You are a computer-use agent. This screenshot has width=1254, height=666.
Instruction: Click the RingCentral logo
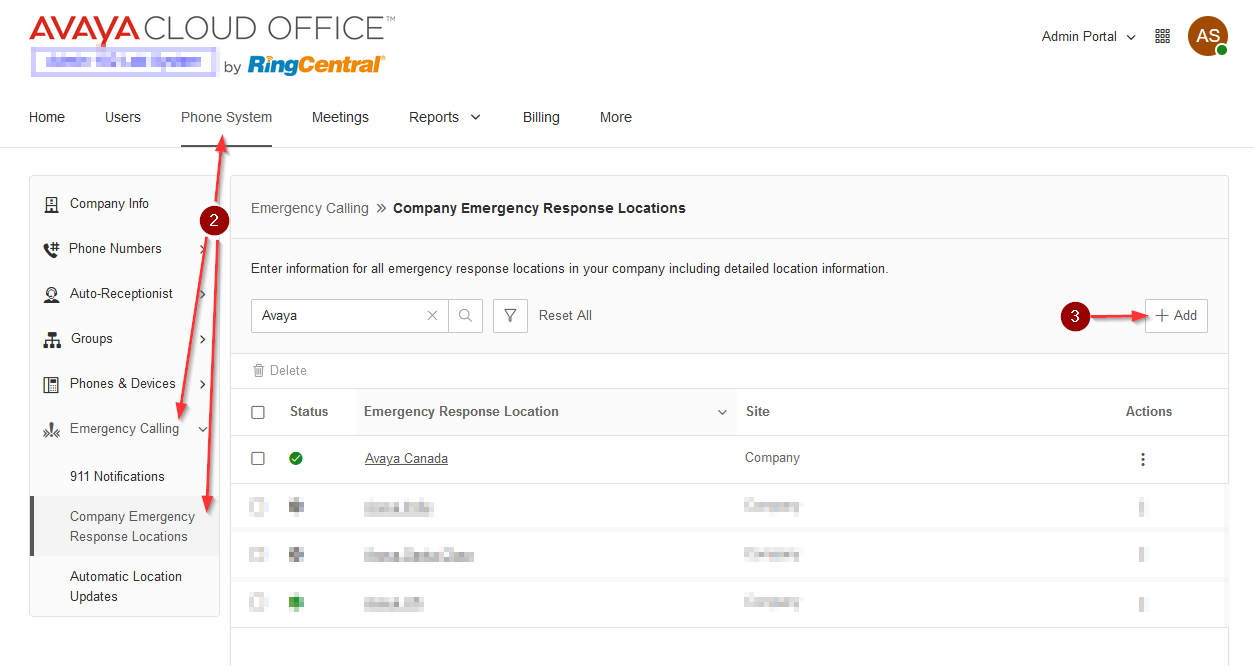point(316,65)
